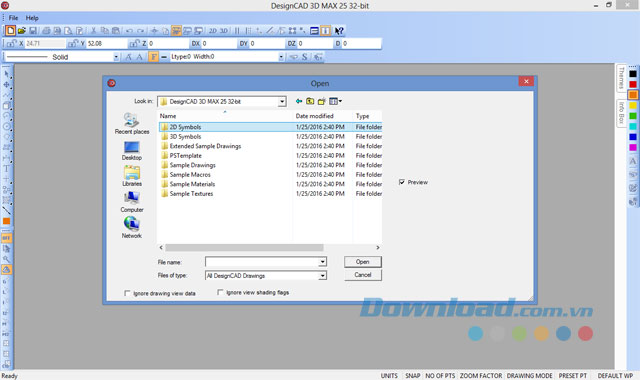Open Recent places in dialog sidebar
The image size is (640, 380).
(132, 123)
